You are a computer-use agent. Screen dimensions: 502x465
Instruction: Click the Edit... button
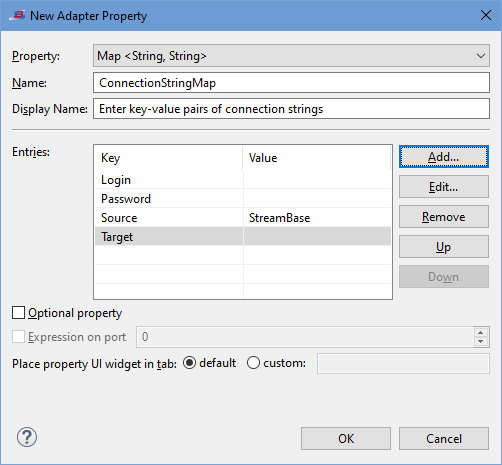[x=444, y=187]
